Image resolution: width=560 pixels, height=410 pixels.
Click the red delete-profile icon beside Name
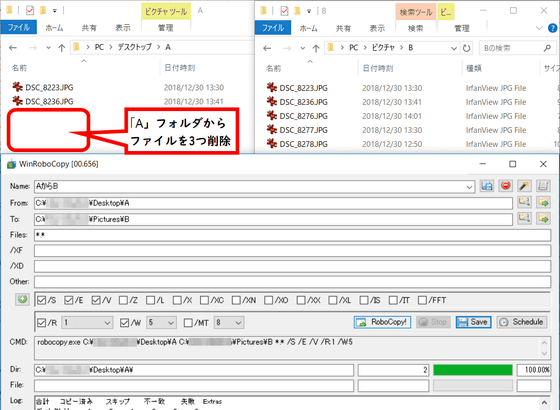pyautogui.click(x=505, y=186)
